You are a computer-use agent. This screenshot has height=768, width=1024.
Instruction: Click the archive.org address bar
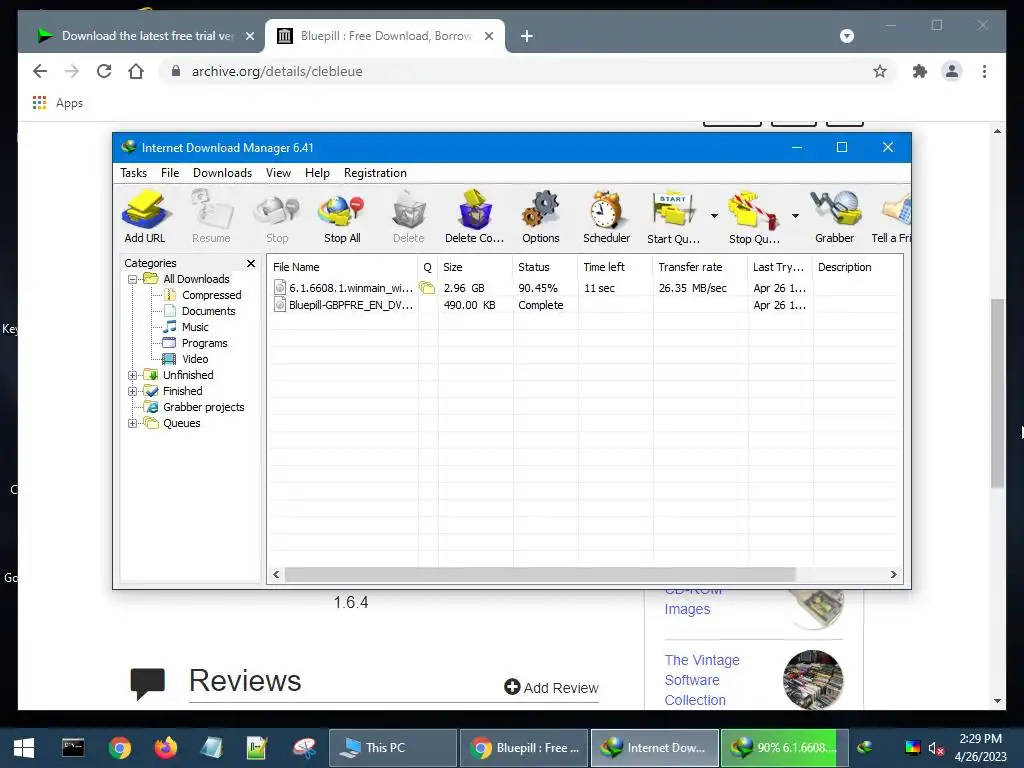point(528,71)
